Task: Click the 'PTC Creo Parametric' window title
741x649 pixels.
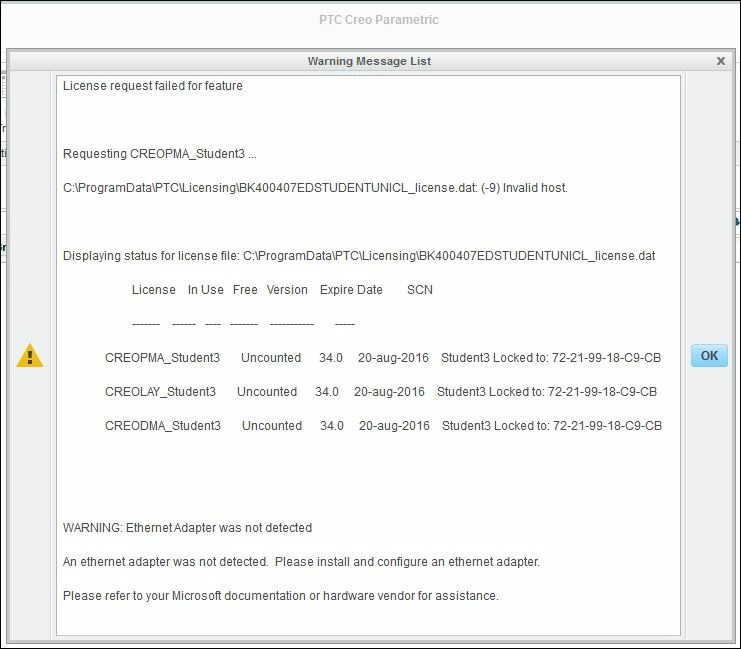Action: (379, 20)
